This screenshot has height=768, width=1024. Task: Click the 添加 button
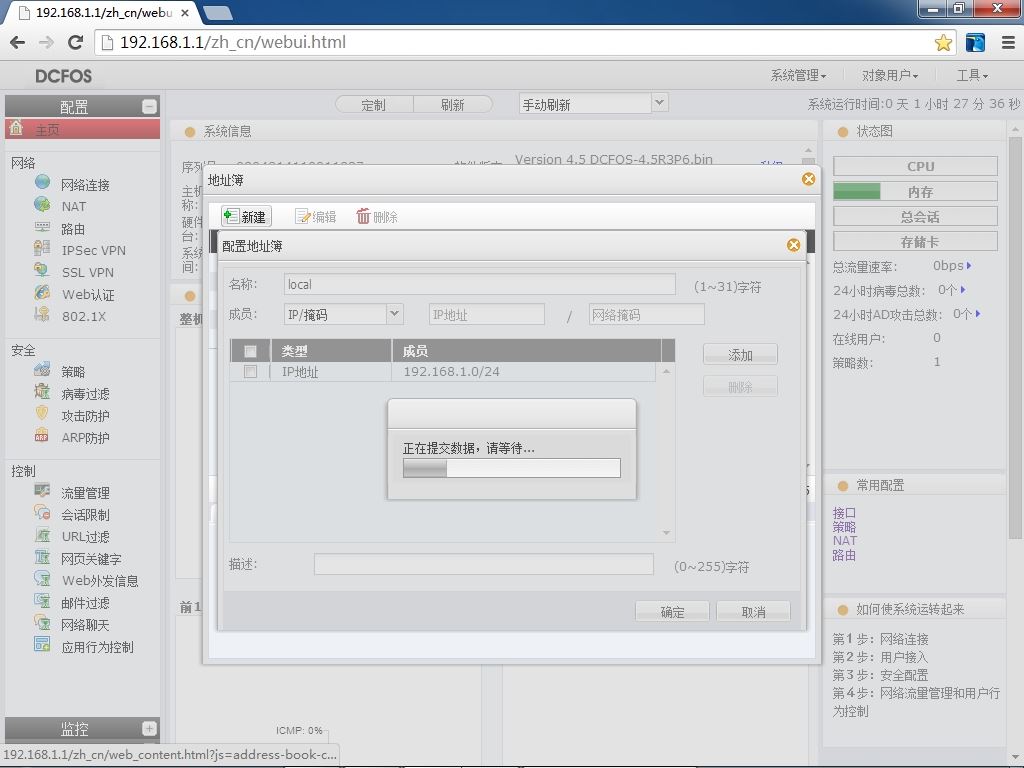coord(740,355)
